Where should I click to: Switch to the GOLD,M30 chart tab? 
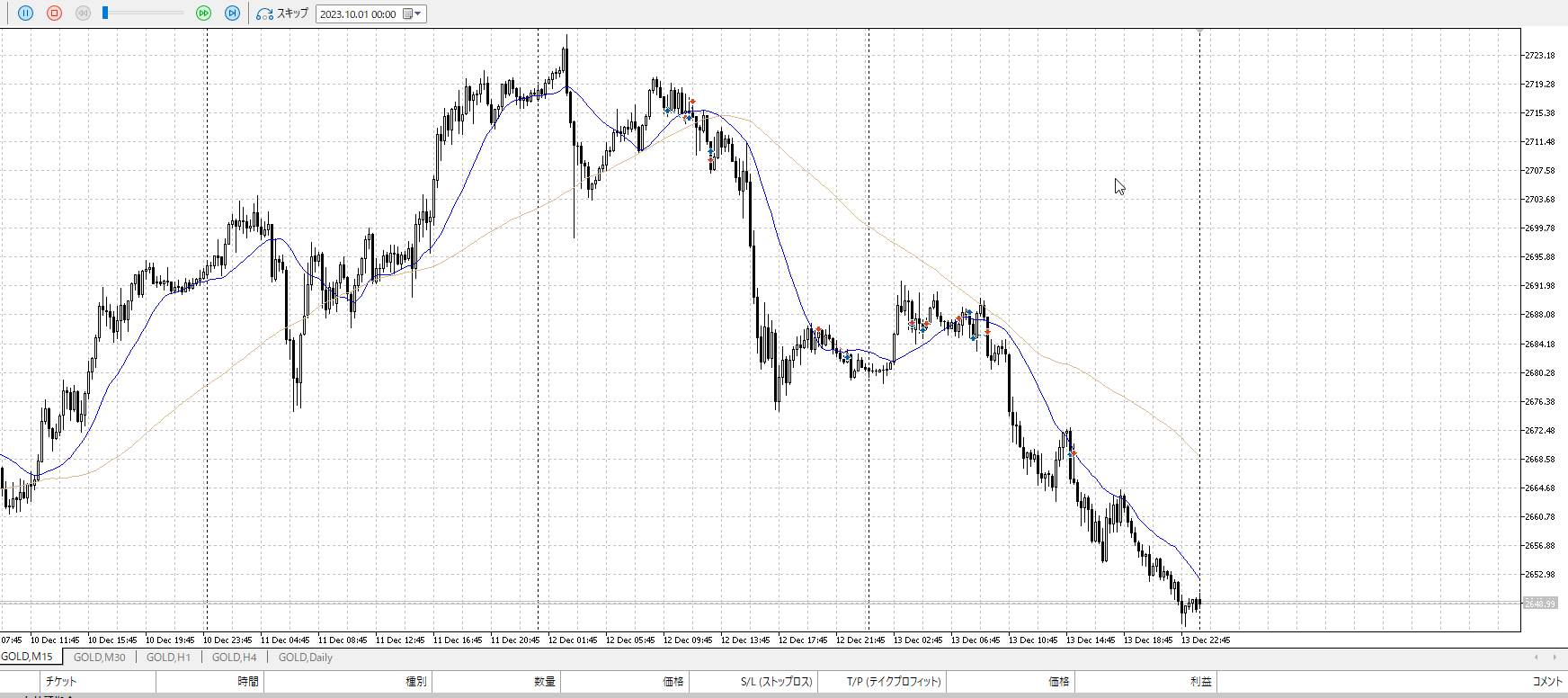pyautogui.click(x=99, y=658)
